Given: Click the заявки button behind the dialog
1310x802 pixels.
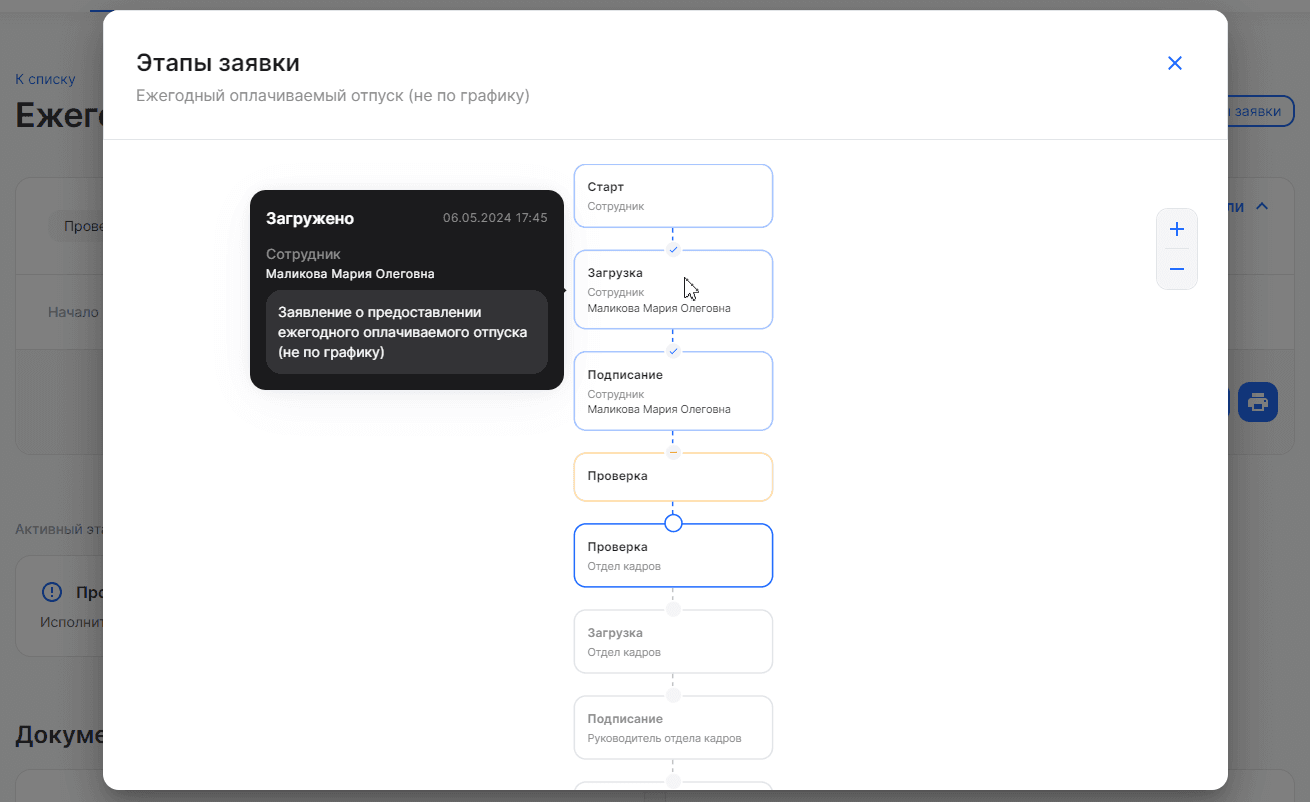Looking at the screenshot, I should pyautogui.click(x=1260, y=111).
